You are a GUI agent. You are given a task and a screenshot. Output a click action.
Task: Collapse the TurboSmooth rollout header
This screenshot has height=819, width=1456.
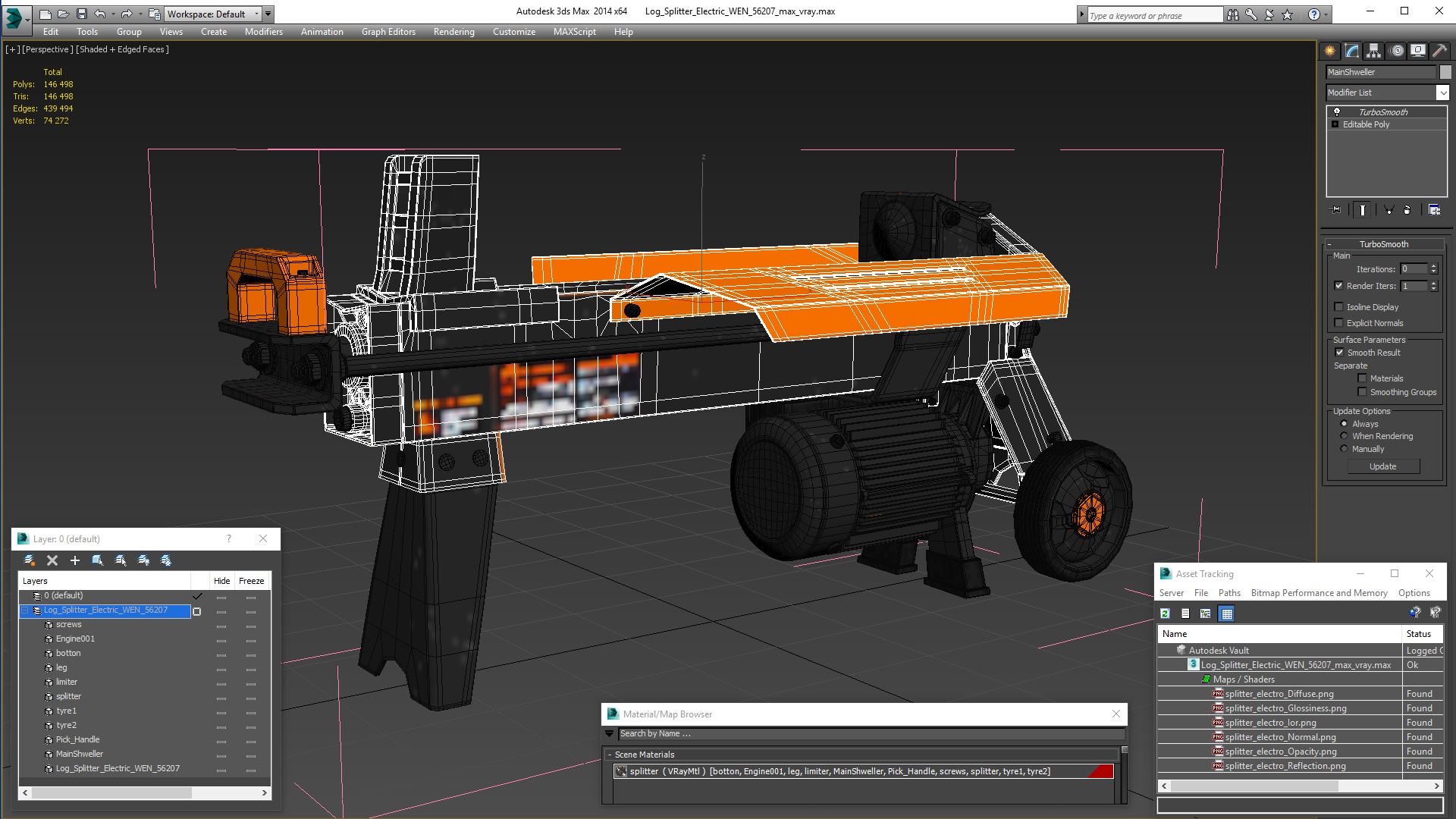(1384, 244)
